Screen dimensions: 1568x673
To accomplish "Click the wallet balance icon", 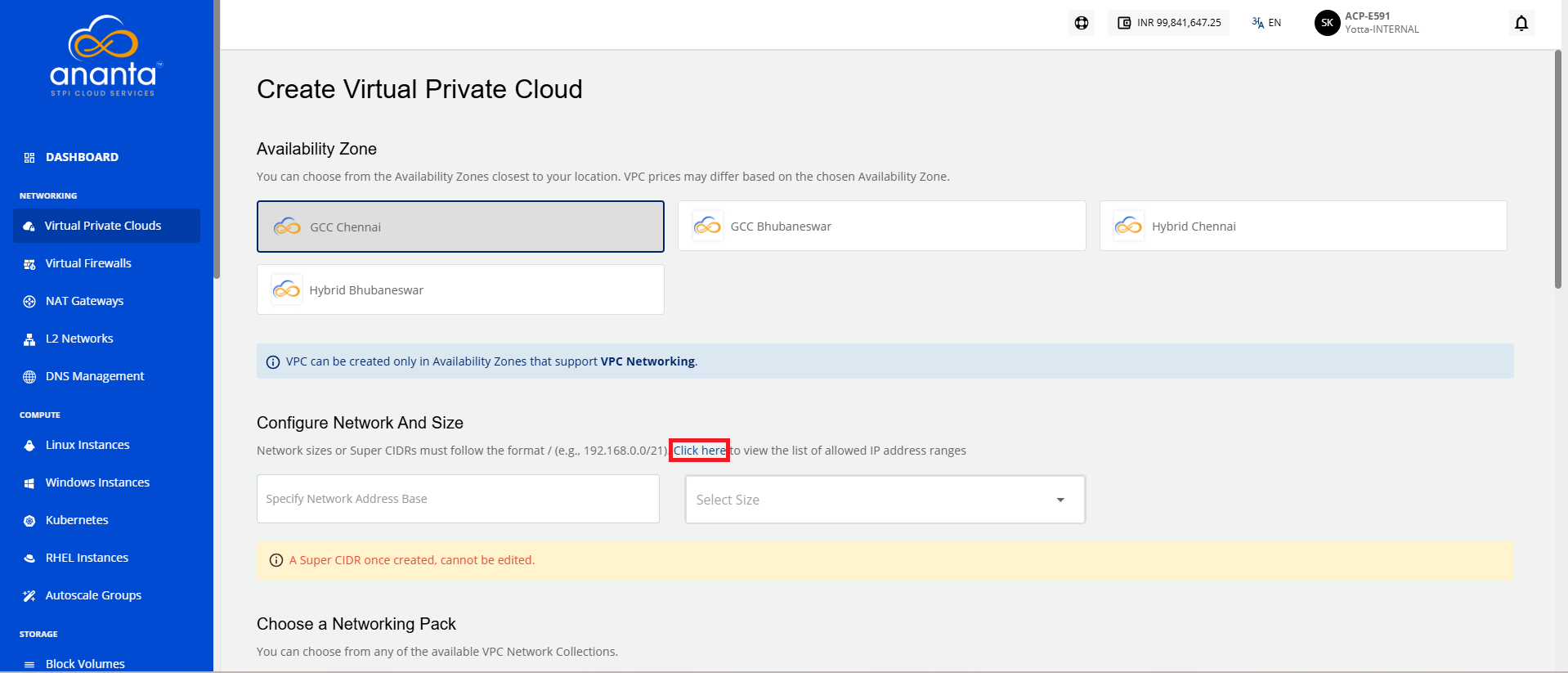I will coord(1124,23).
